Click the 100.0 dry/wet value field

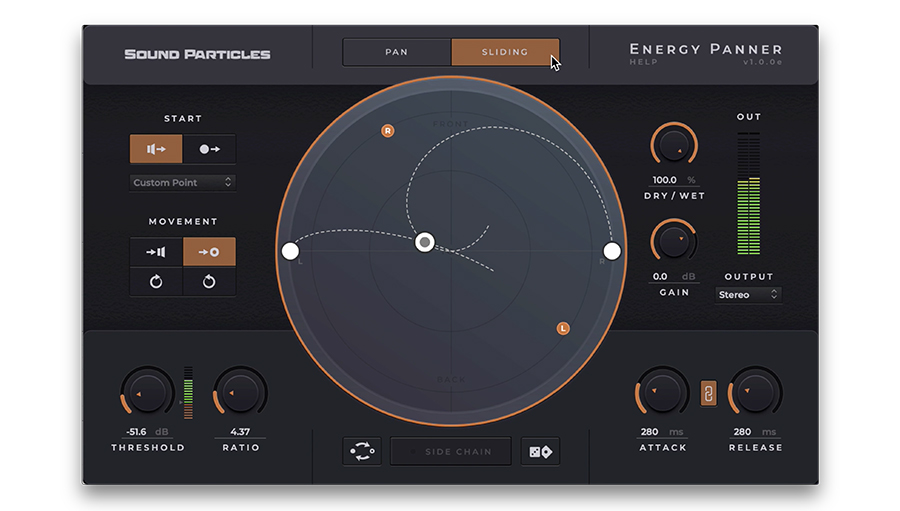(x=674, y=180)
